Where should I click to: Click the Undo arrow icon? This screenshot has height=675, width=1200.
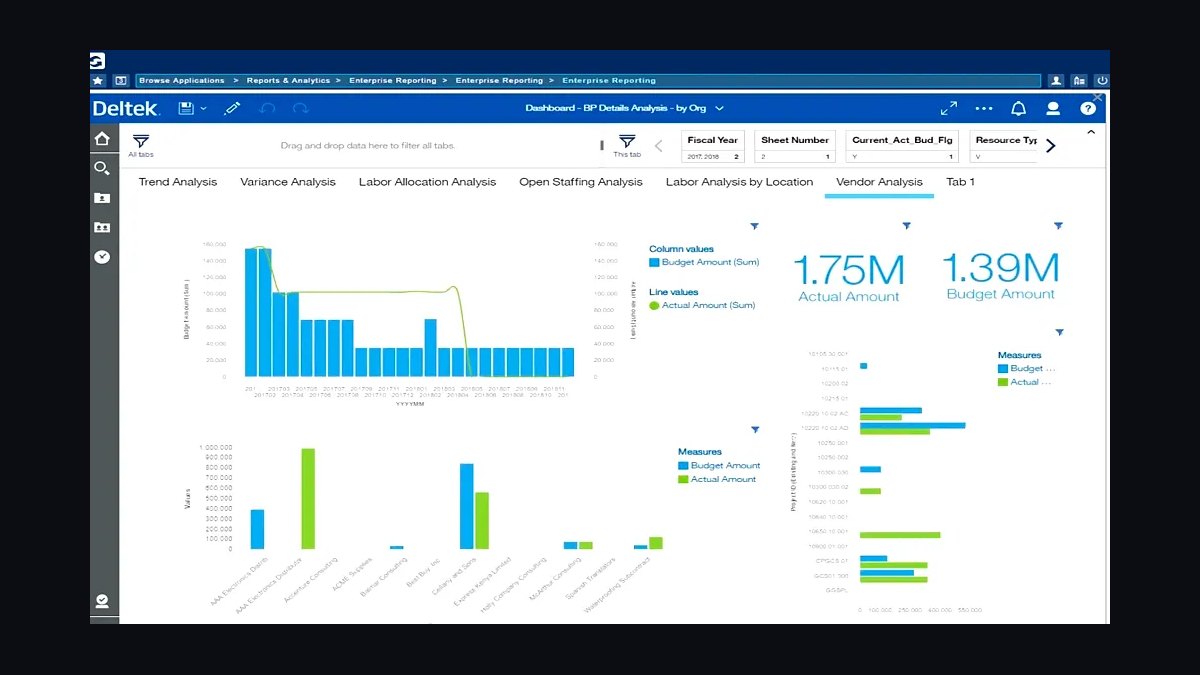267,108
